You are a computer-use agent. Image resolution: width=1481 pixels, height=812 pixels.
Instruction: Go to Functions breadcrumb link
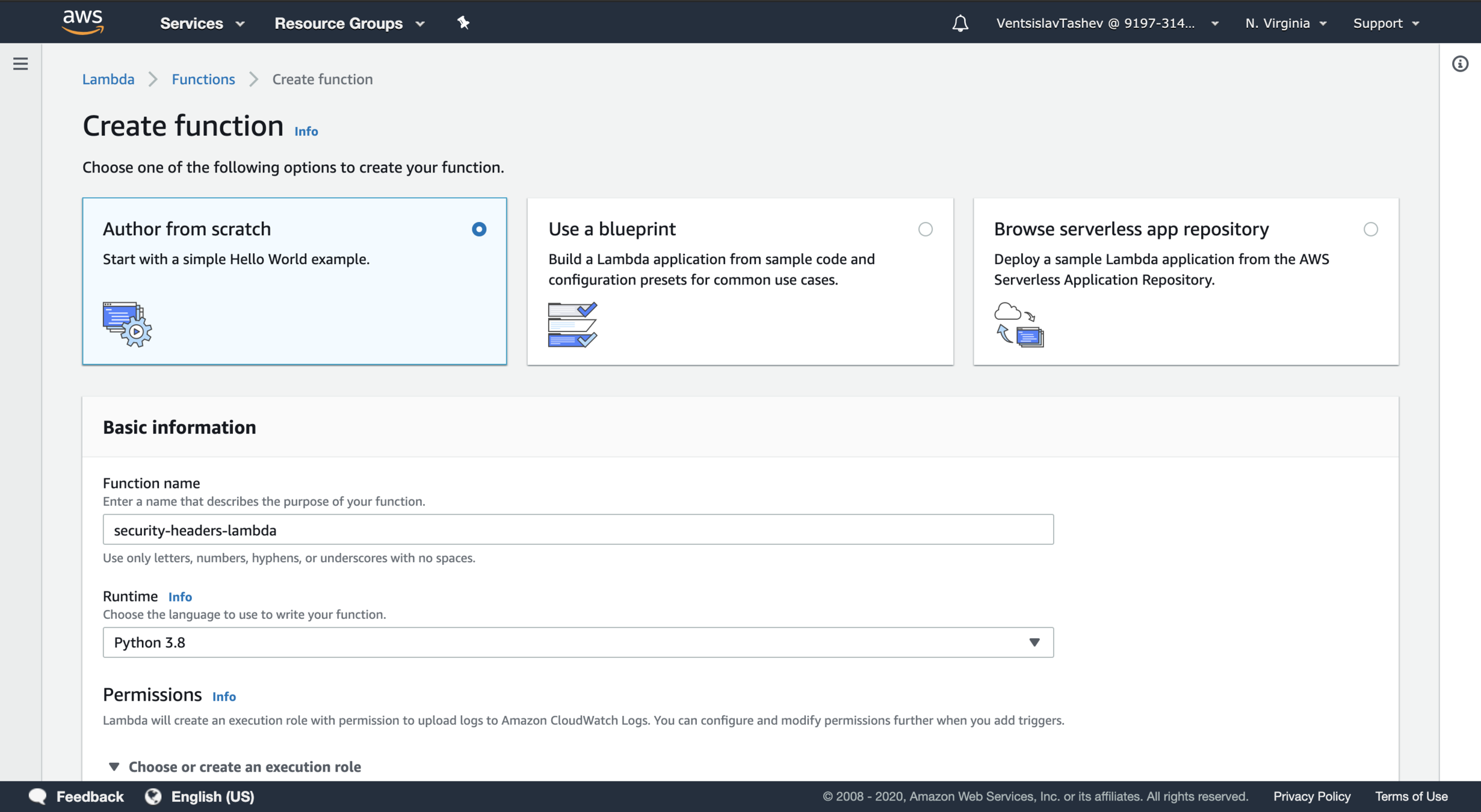[x=203, y=79]
